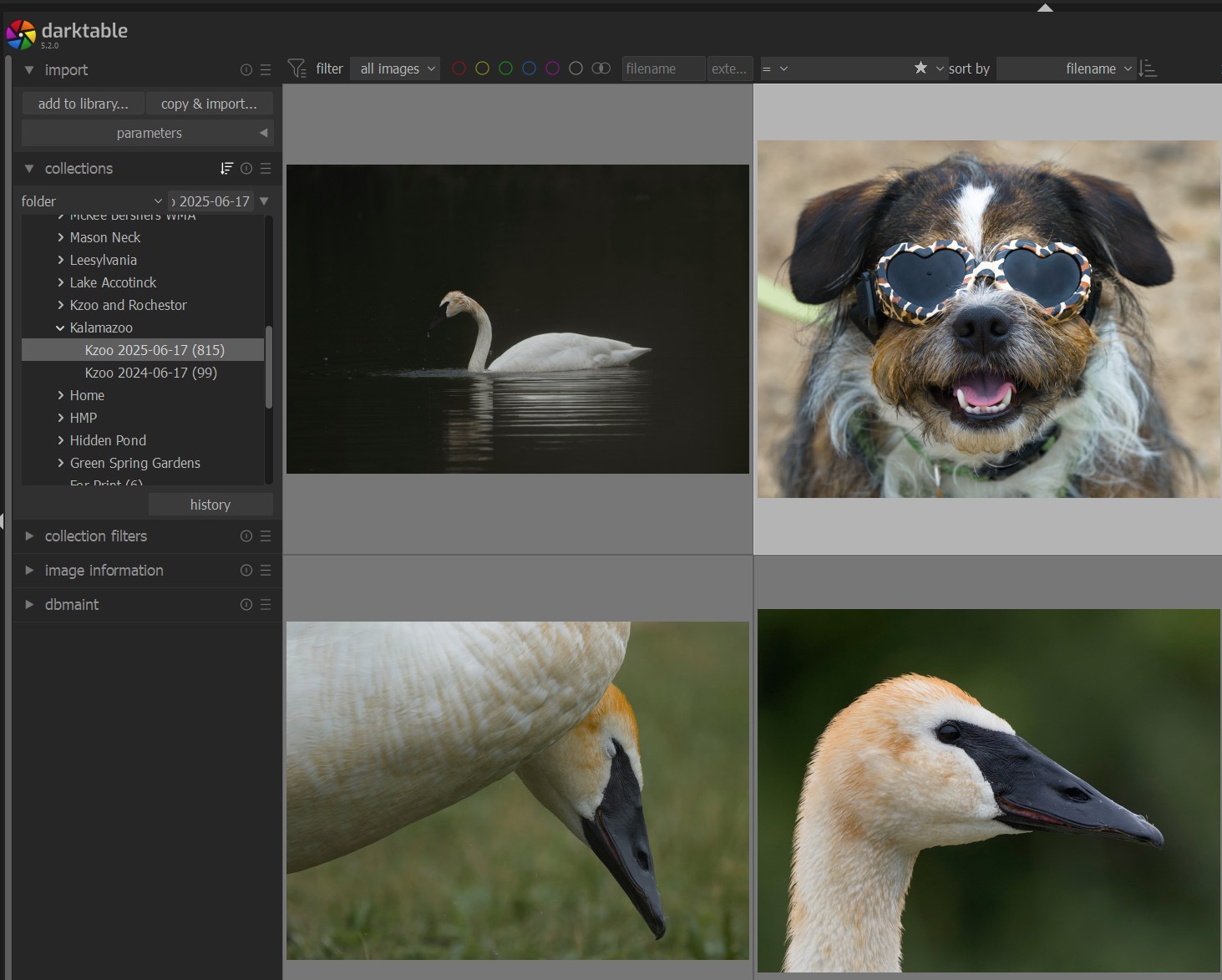Toggle the green color label filter

coord(505,69)
